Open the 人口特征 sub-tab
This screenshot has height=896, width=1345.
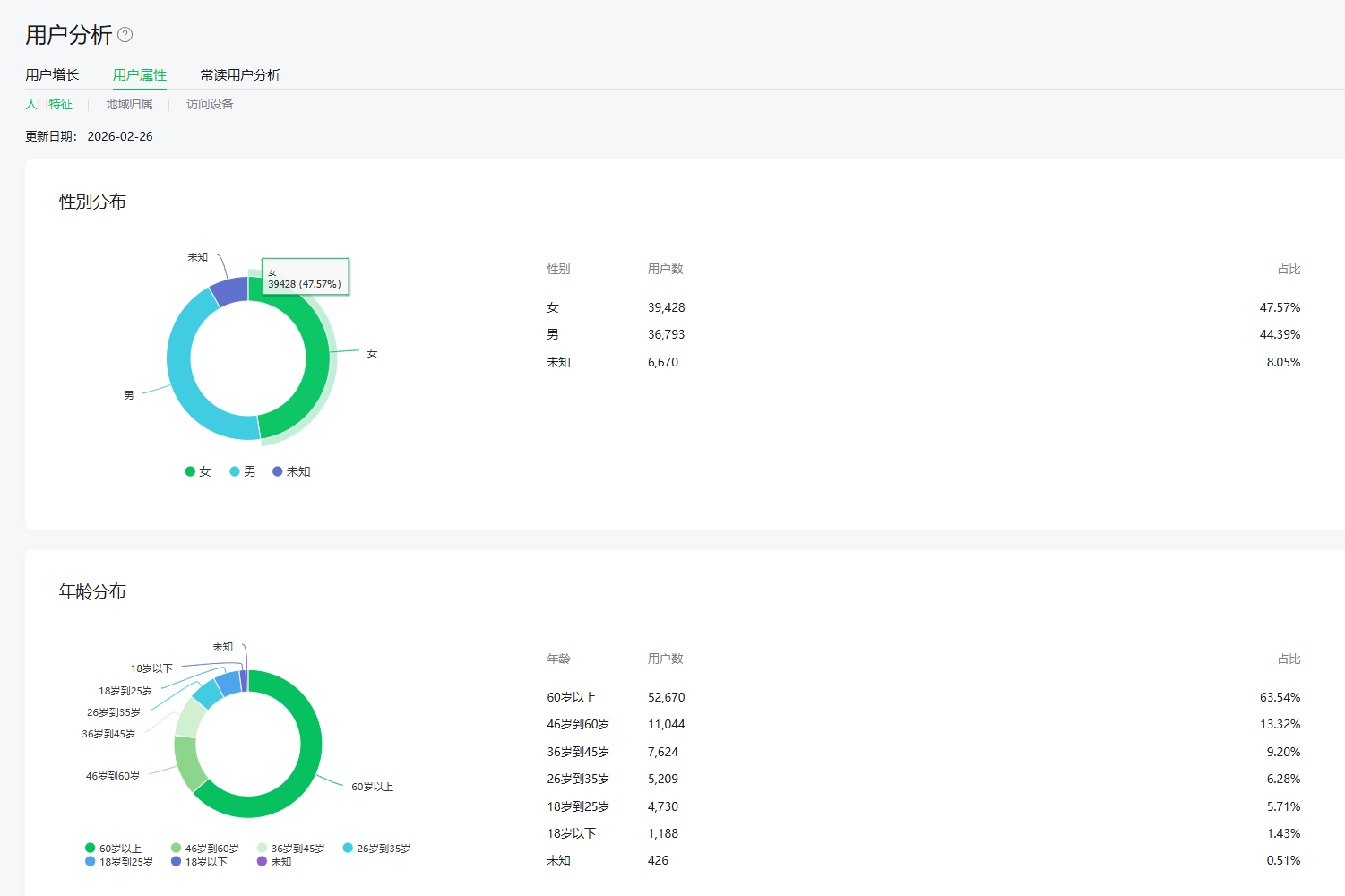point(48,104)
